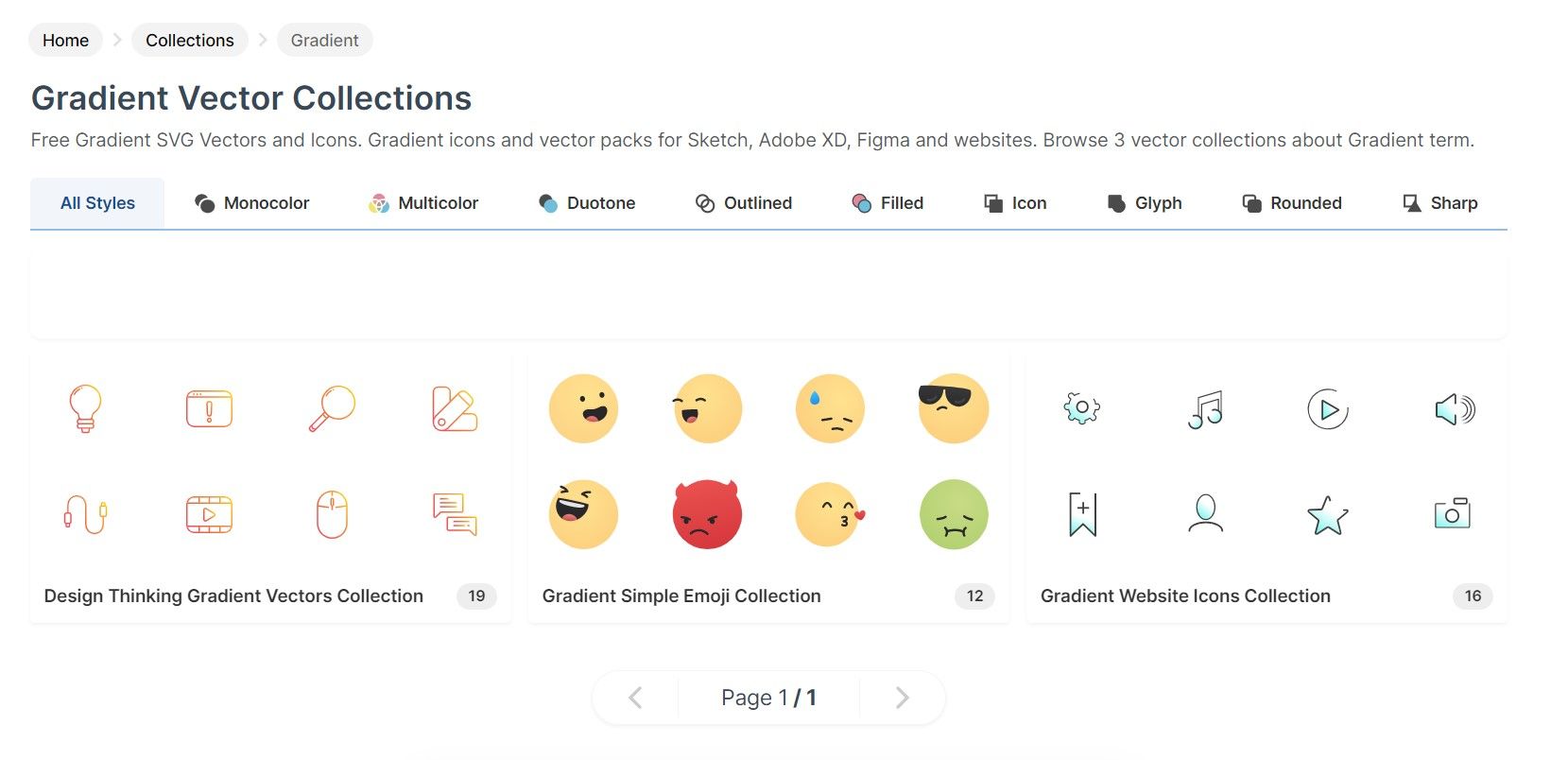The image size is (1568, 760).
Task: Open the Collections breadcrumb link
Action: tap(189, 40)
